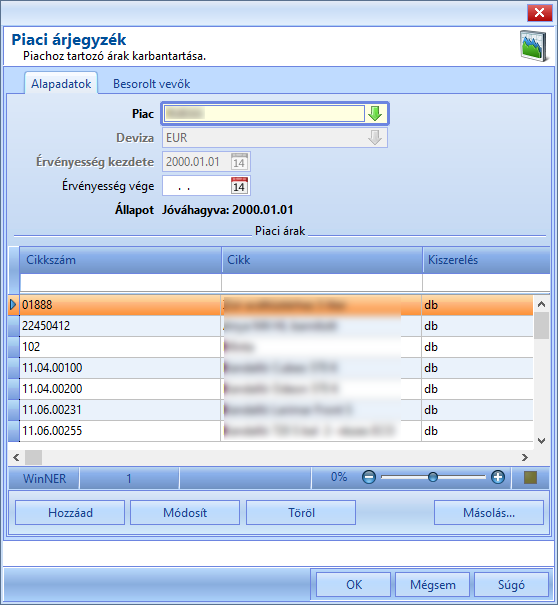
Task: Click the table scroll down arrow
Action: point(541,441)
